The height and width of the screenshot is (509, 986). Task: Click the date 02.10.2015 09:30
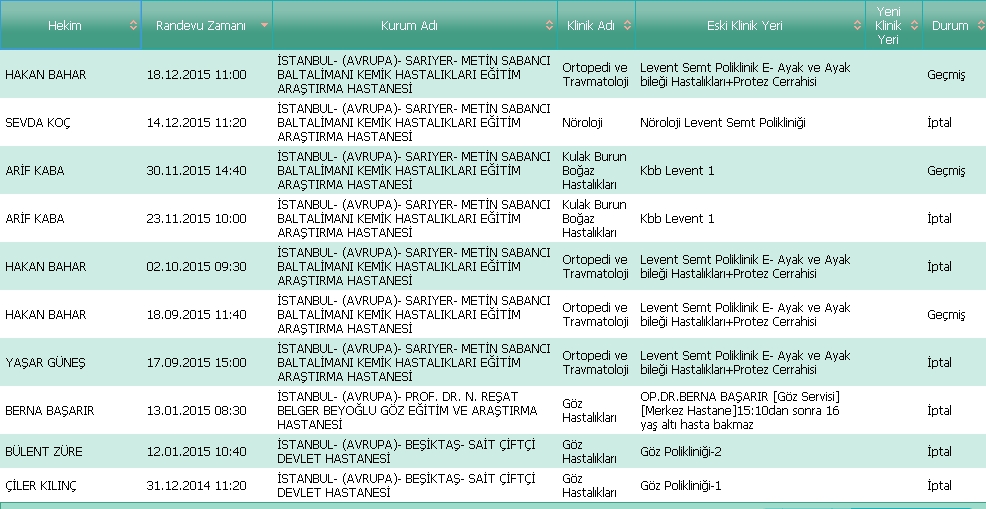[197, 267]
